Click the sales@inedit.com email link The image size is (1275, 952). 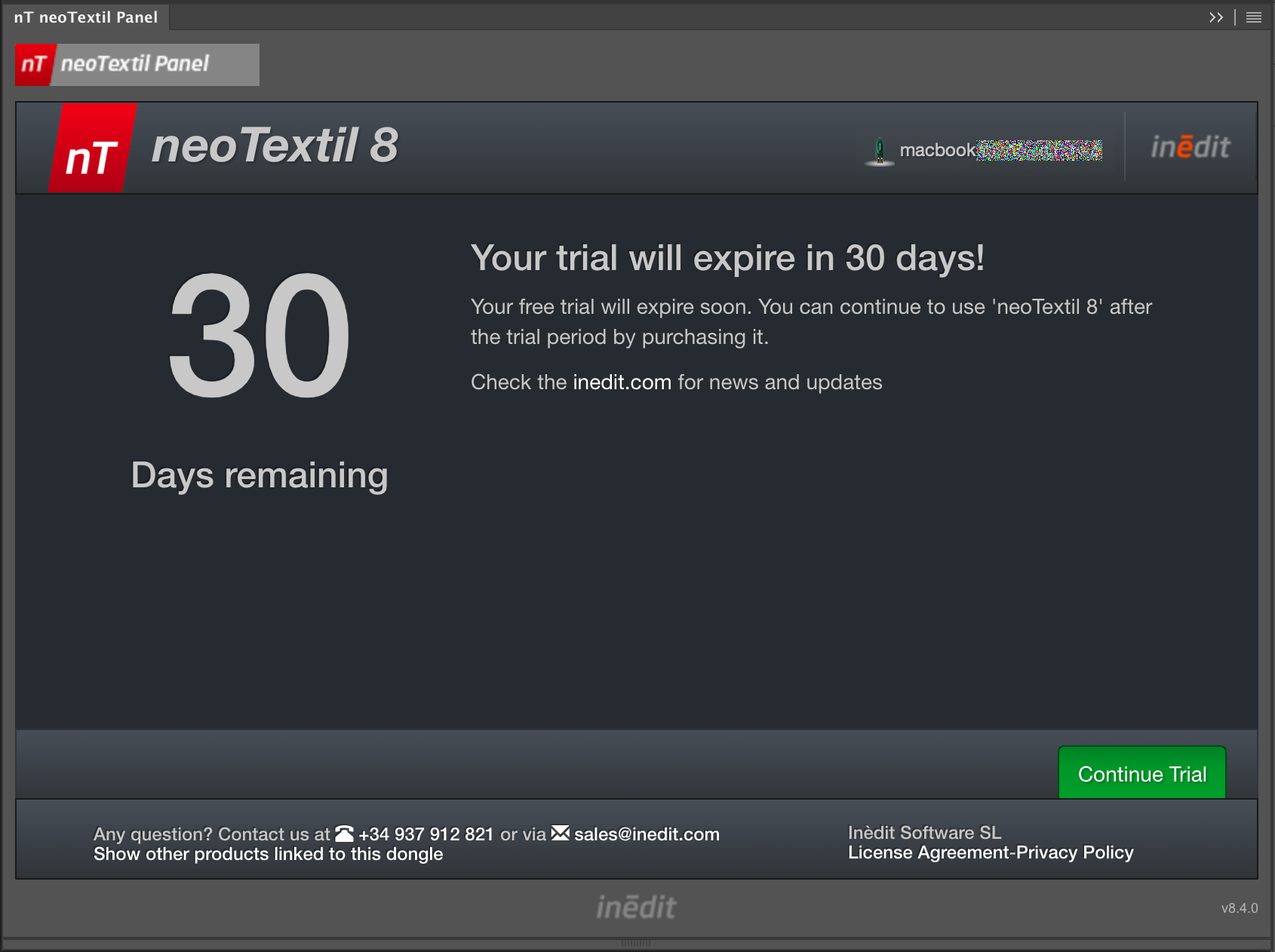(x=647, y=834)
